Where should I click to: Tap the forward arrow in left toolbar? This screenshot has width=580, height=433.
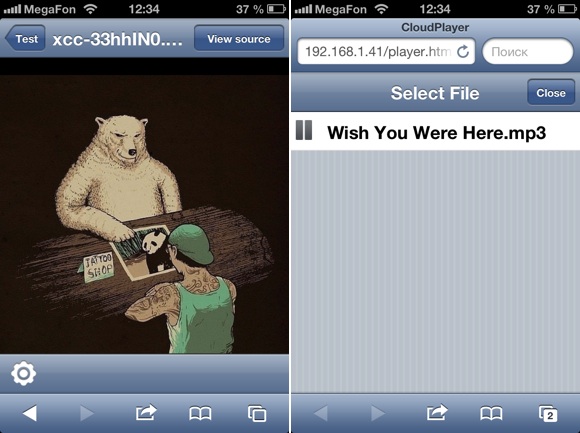pyautogui.click(x=87, y=413)
